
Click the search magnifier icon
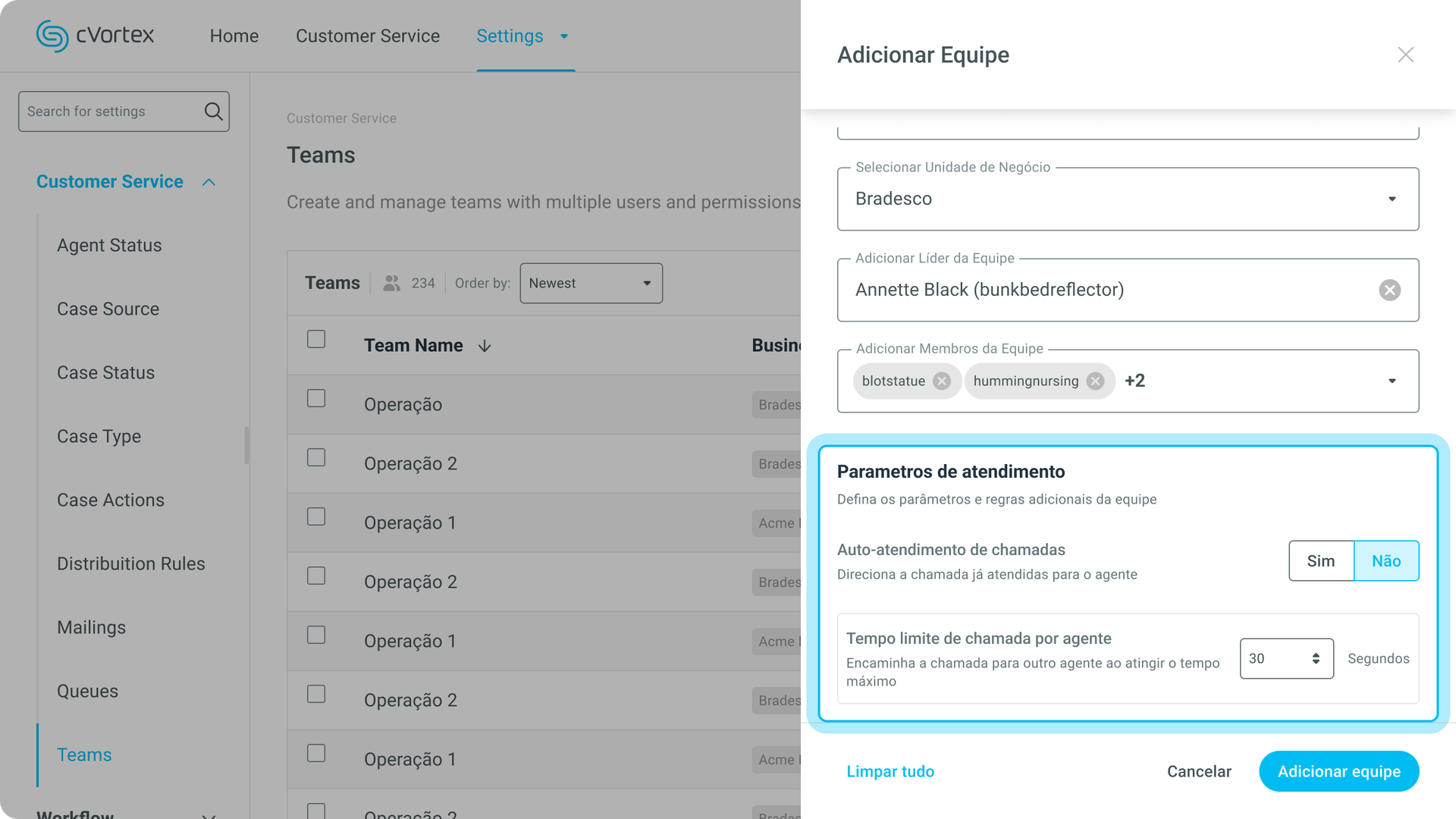pos(213,111)
